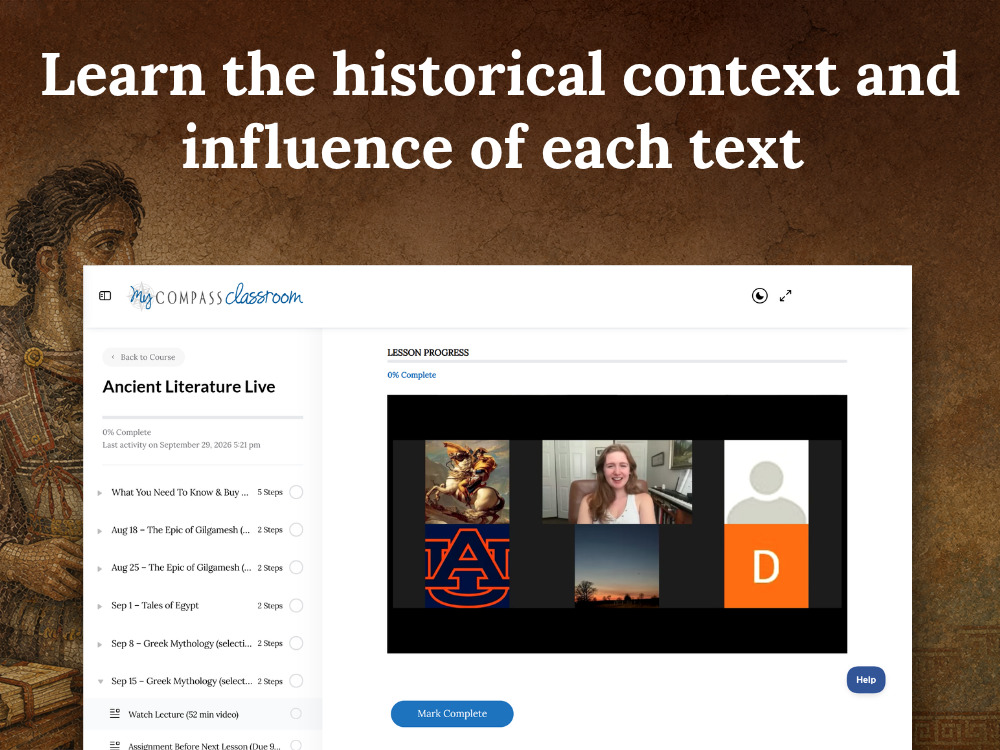Click the gray avatar participant tile
This screenshot has width=1000, height=750.
(766, 482)
